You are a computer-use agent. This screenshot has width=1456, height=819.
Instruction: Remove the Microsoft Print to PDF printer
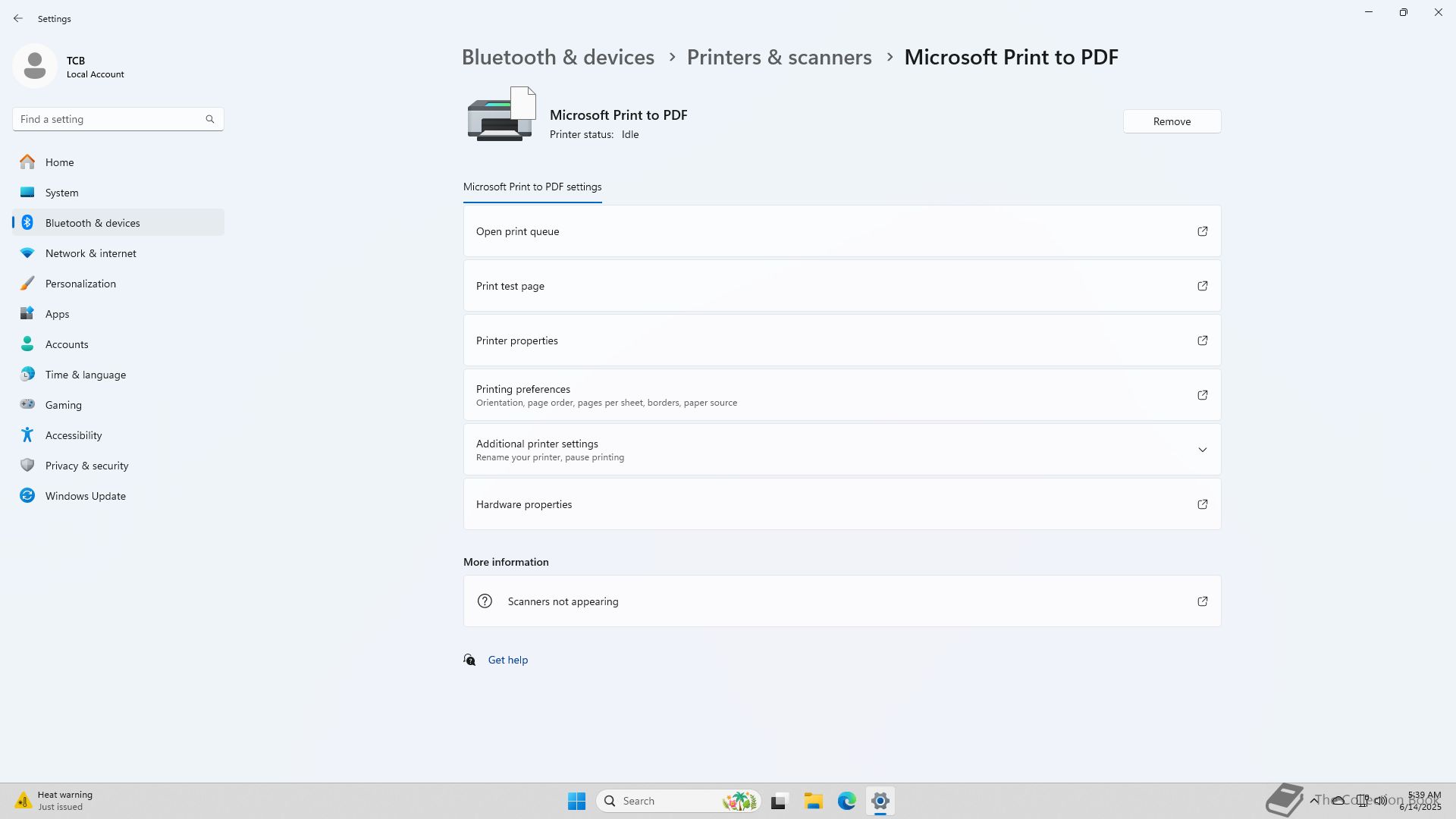point(1171,121)
